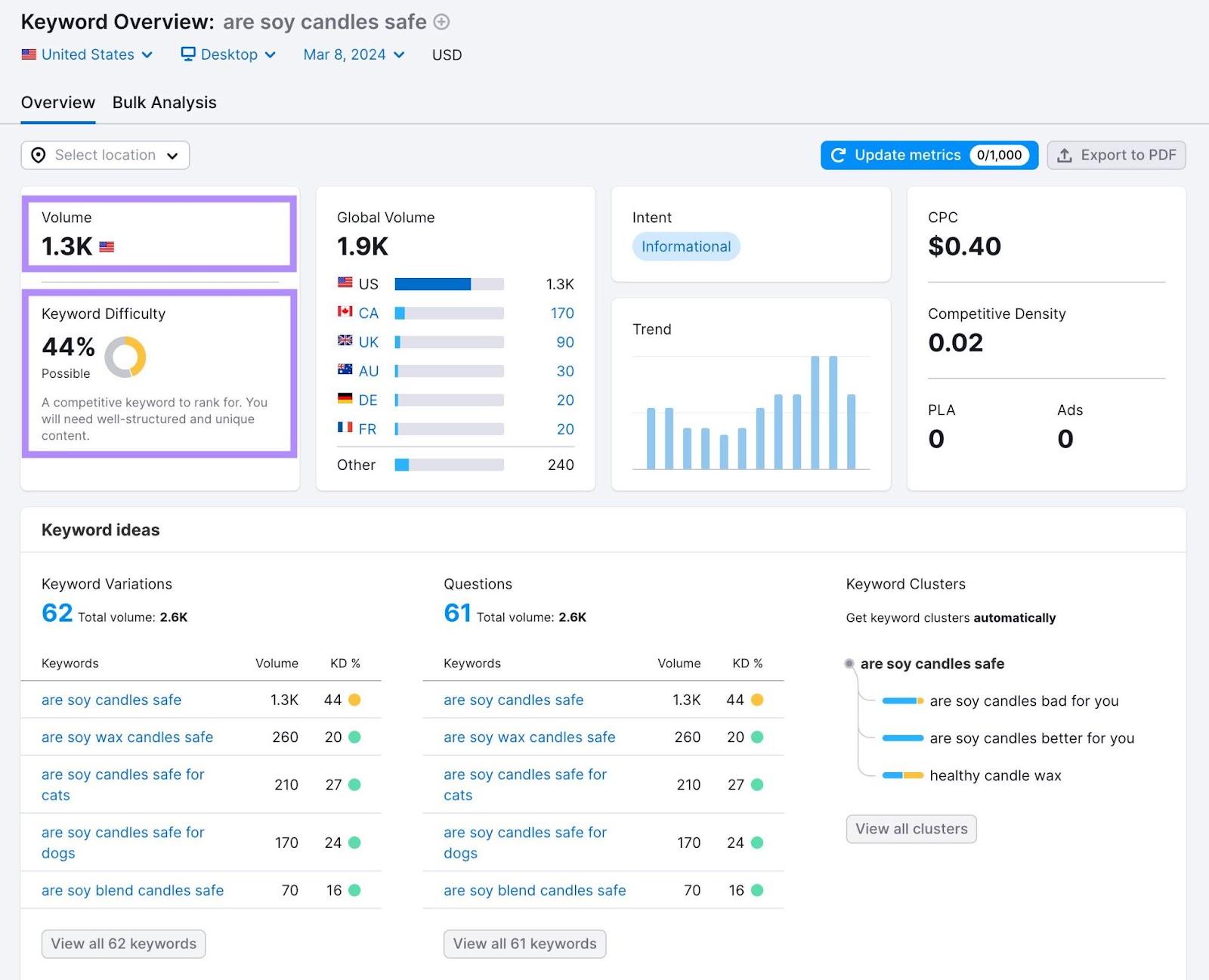This screenshot has height=980, width=1209.
Task: Click the 0/1,000 counter badge
Action: click(x=999, y=155)
